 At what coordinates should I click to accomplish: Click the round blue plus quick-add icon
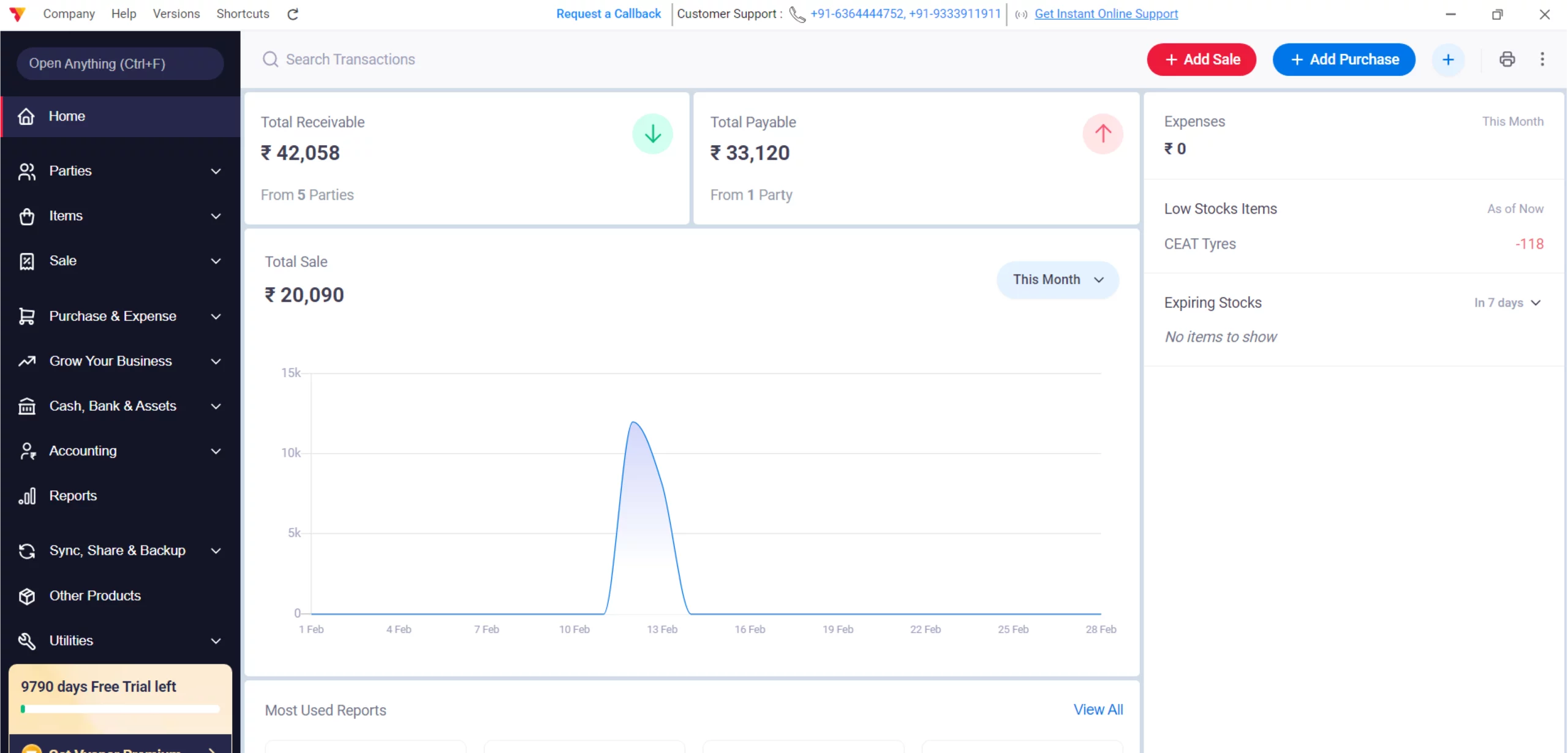pyautogui.click(x=1448, y=59)
